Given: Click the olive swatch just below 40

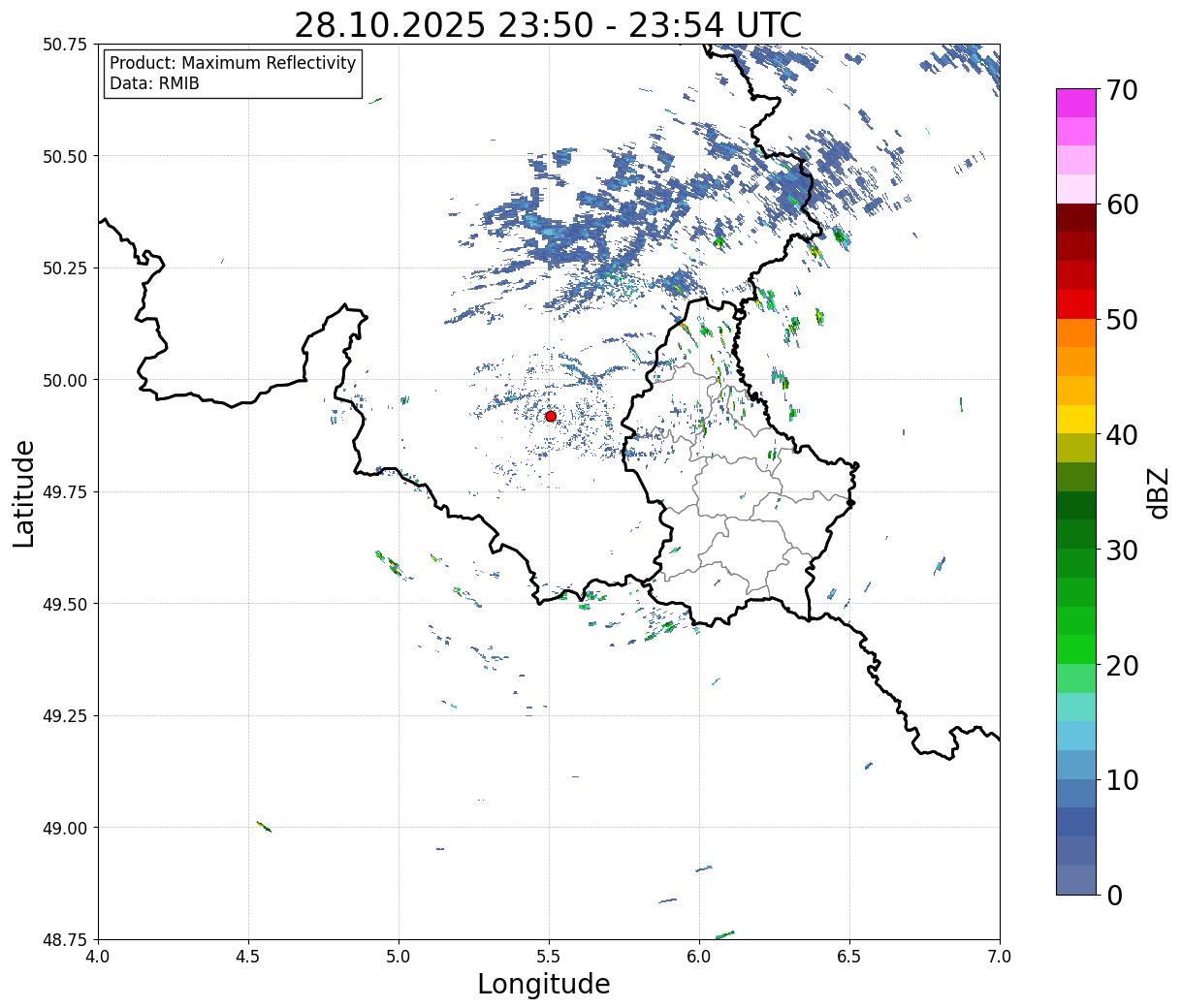Looking at the screenshot, I should tap(1076, 449).
